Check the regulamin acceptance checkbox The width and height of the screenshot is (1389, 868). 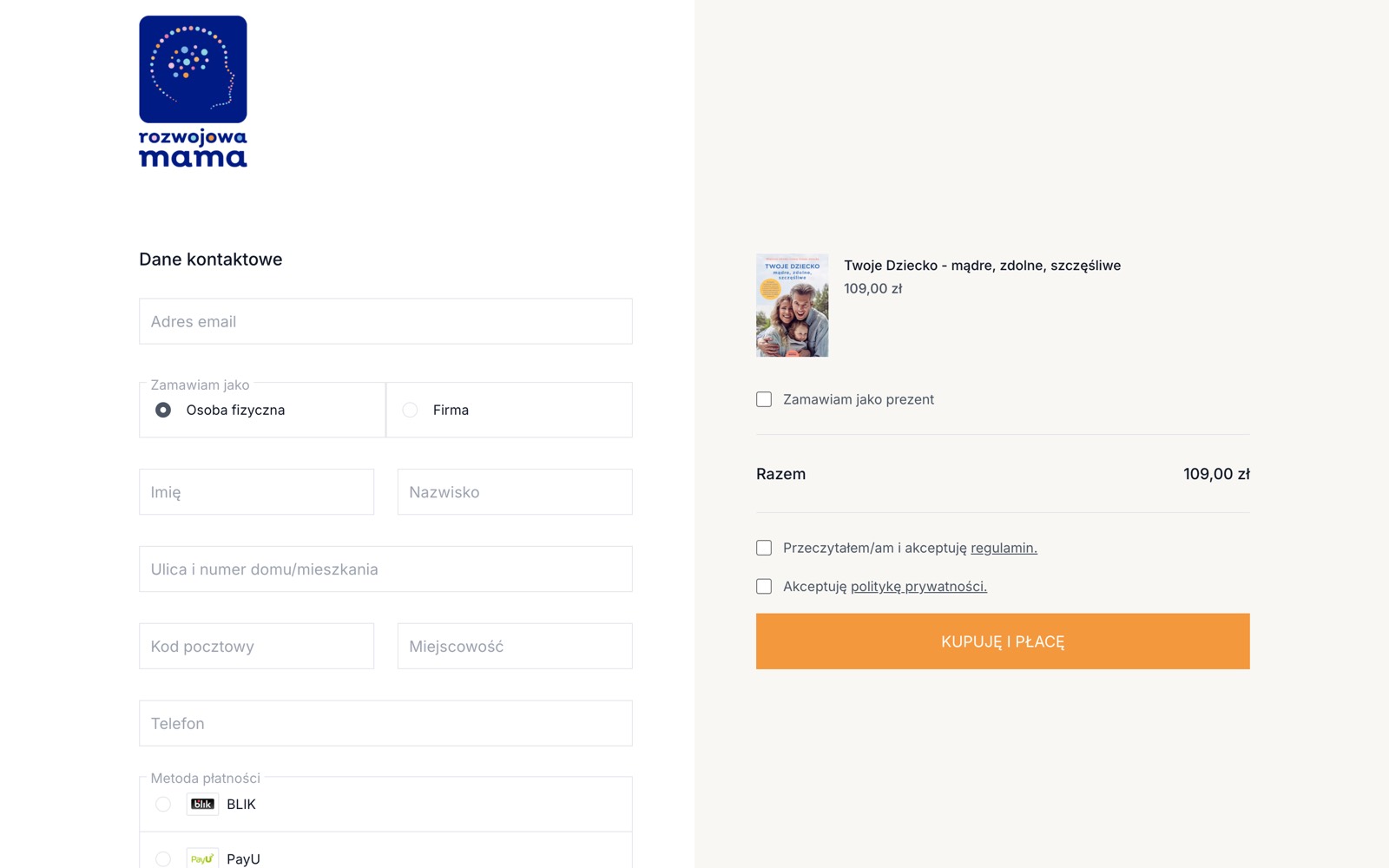[764, 548]
